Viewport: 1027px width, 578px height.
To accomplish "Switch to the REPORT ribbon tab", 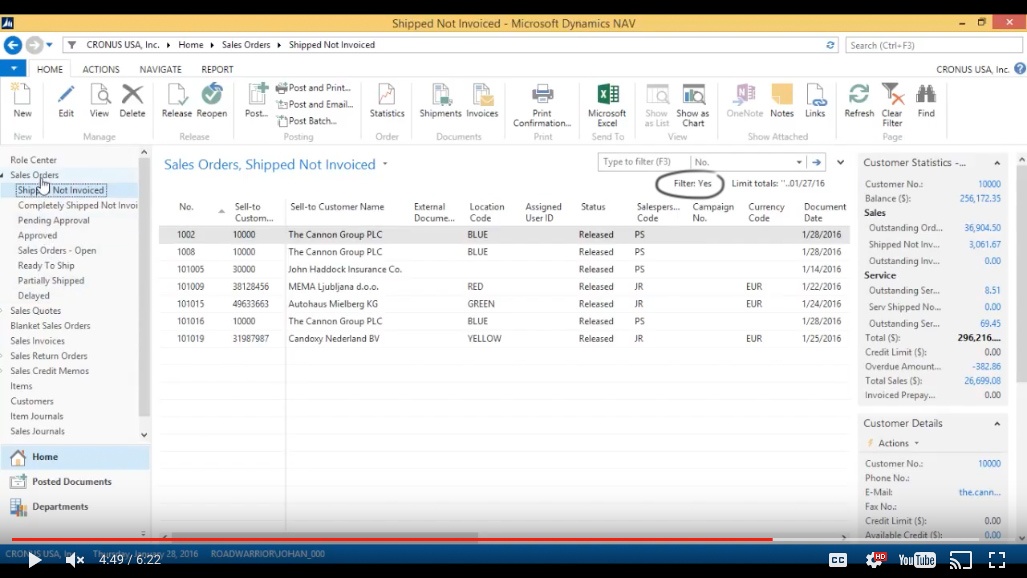I will [217, 69].
